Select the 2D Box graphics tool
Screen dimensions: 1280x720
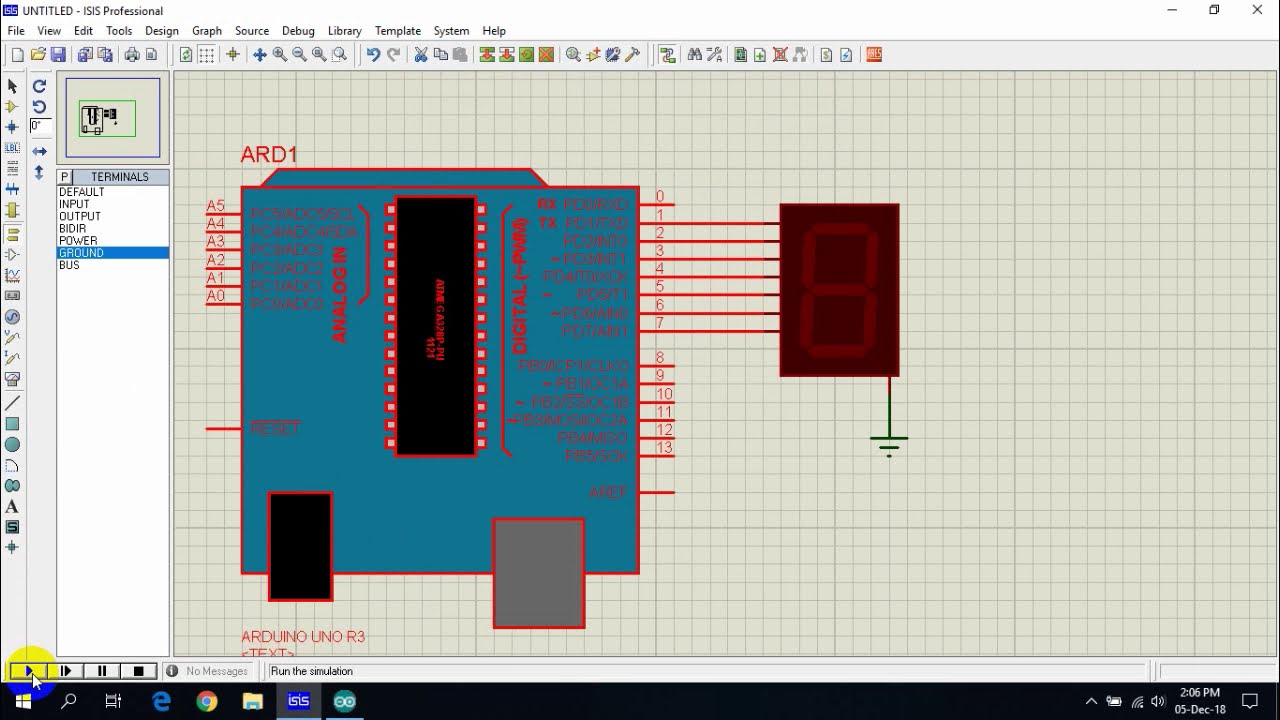(x=12, y=424)
